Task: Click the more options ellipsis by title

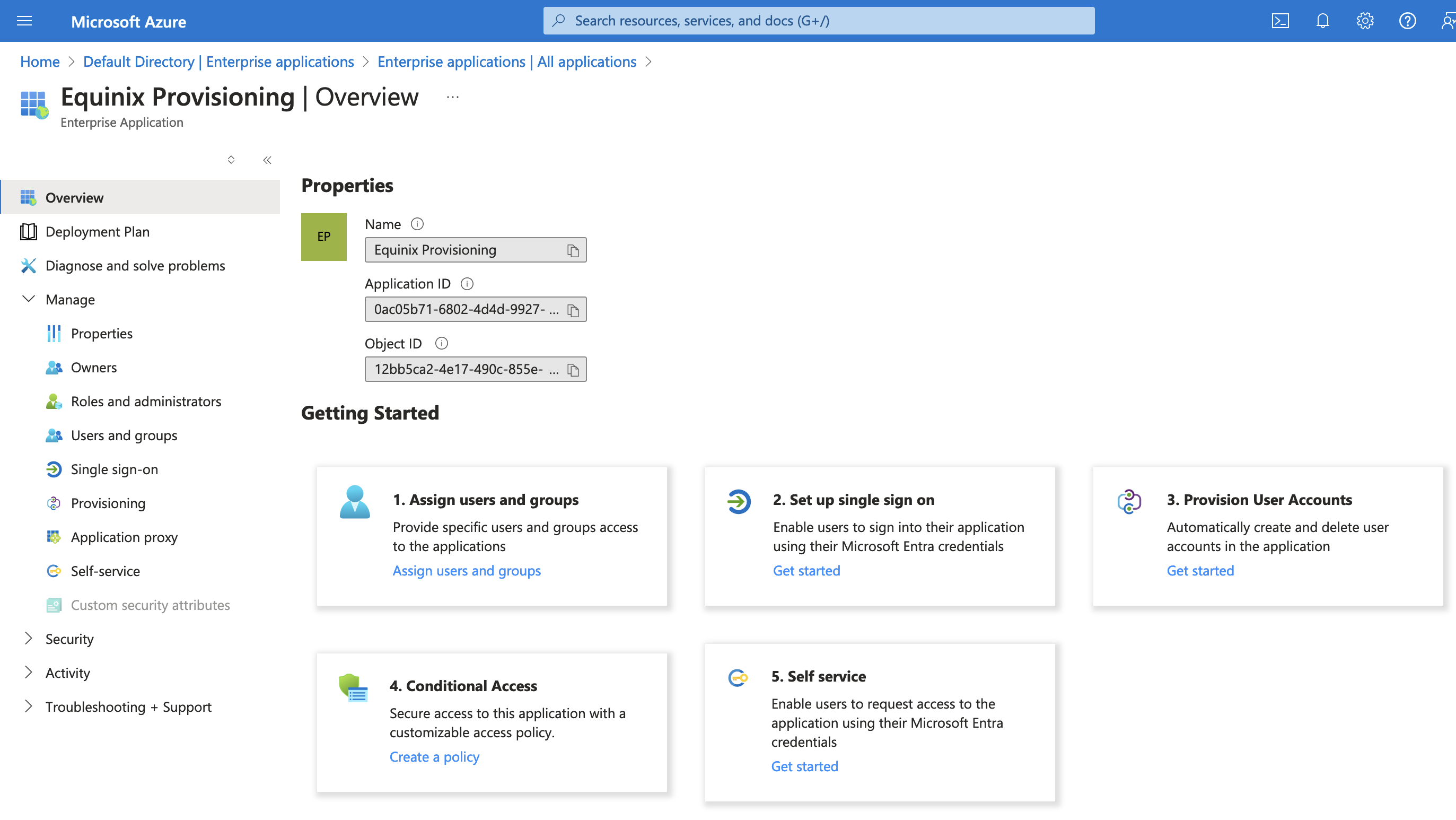Action: click(x=453, y=97)
